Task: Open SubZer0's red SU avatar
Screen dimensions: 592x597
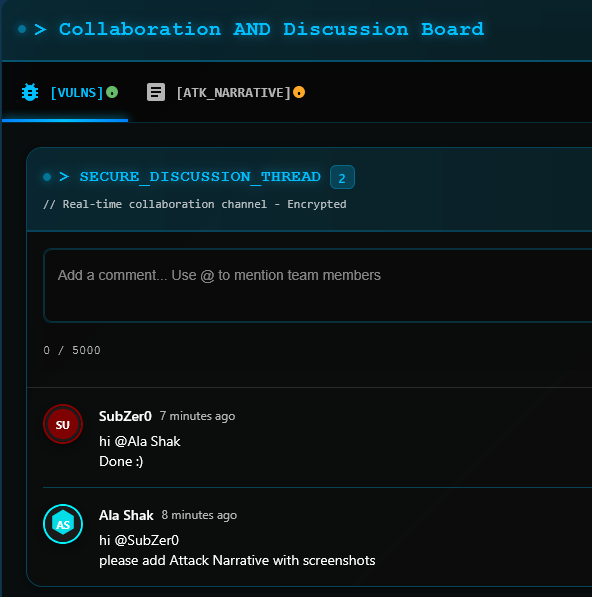Action: (x=63, y=424)
